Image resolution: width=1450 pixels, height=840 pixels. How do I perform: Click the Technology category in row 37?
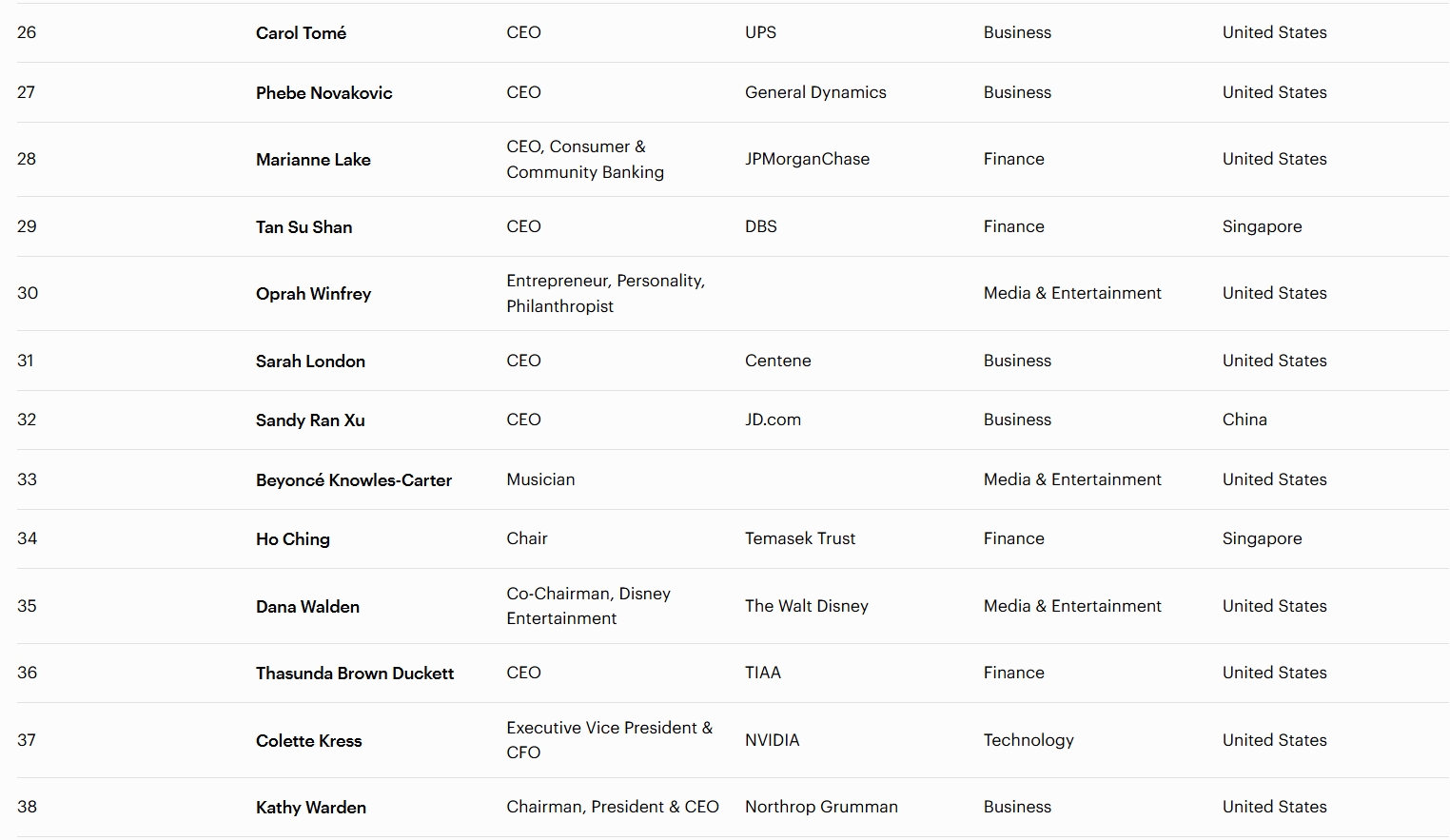pos(1029,740)
